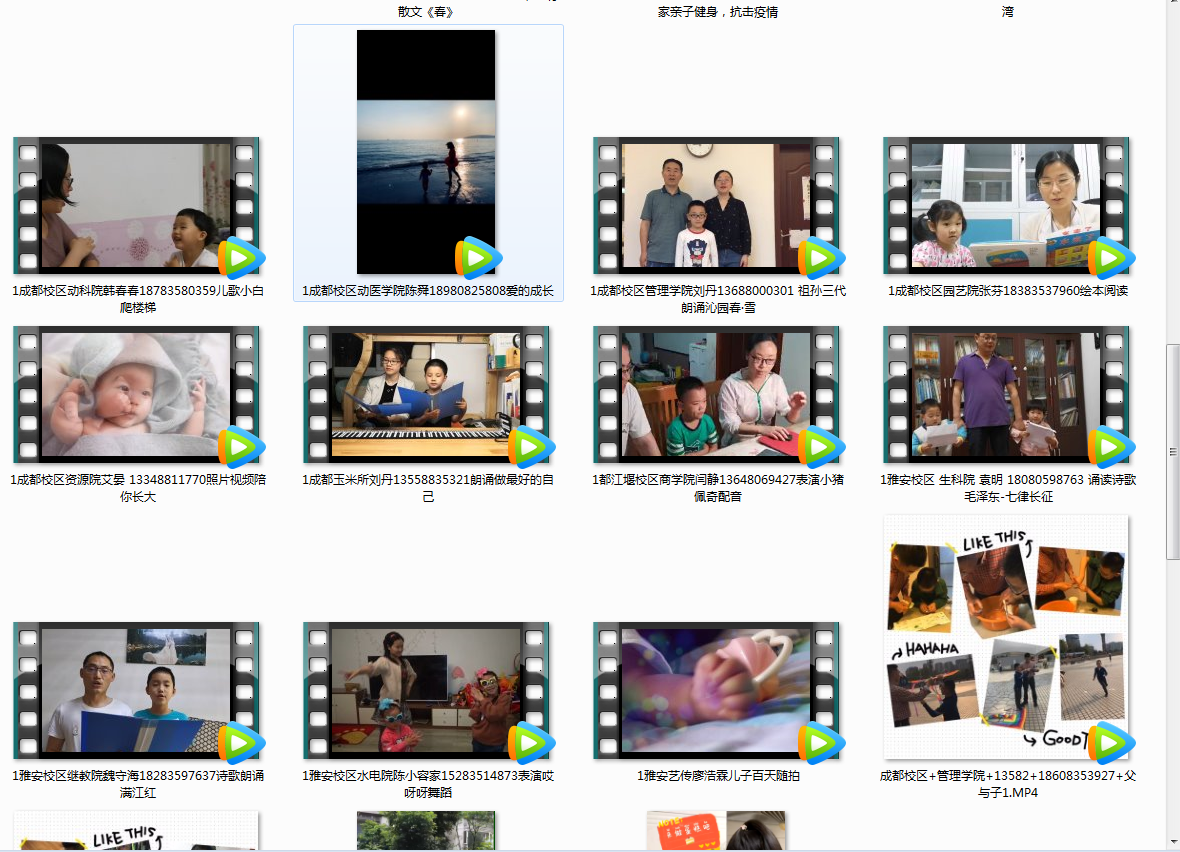
Task: Click the play badge on 陪你长大 baby video
Action: pyautogui.click(x=240, y=447)
